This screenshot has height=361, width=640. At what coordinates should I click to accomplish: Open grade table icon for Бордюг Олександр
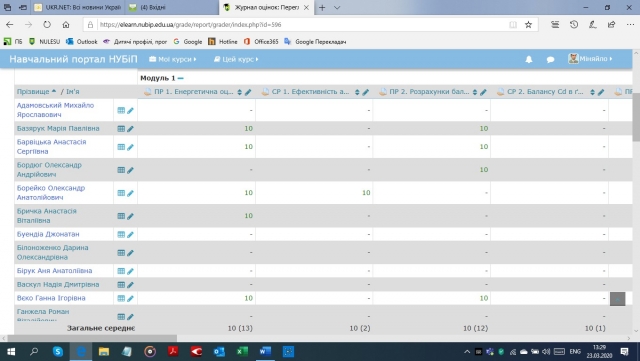121,170
